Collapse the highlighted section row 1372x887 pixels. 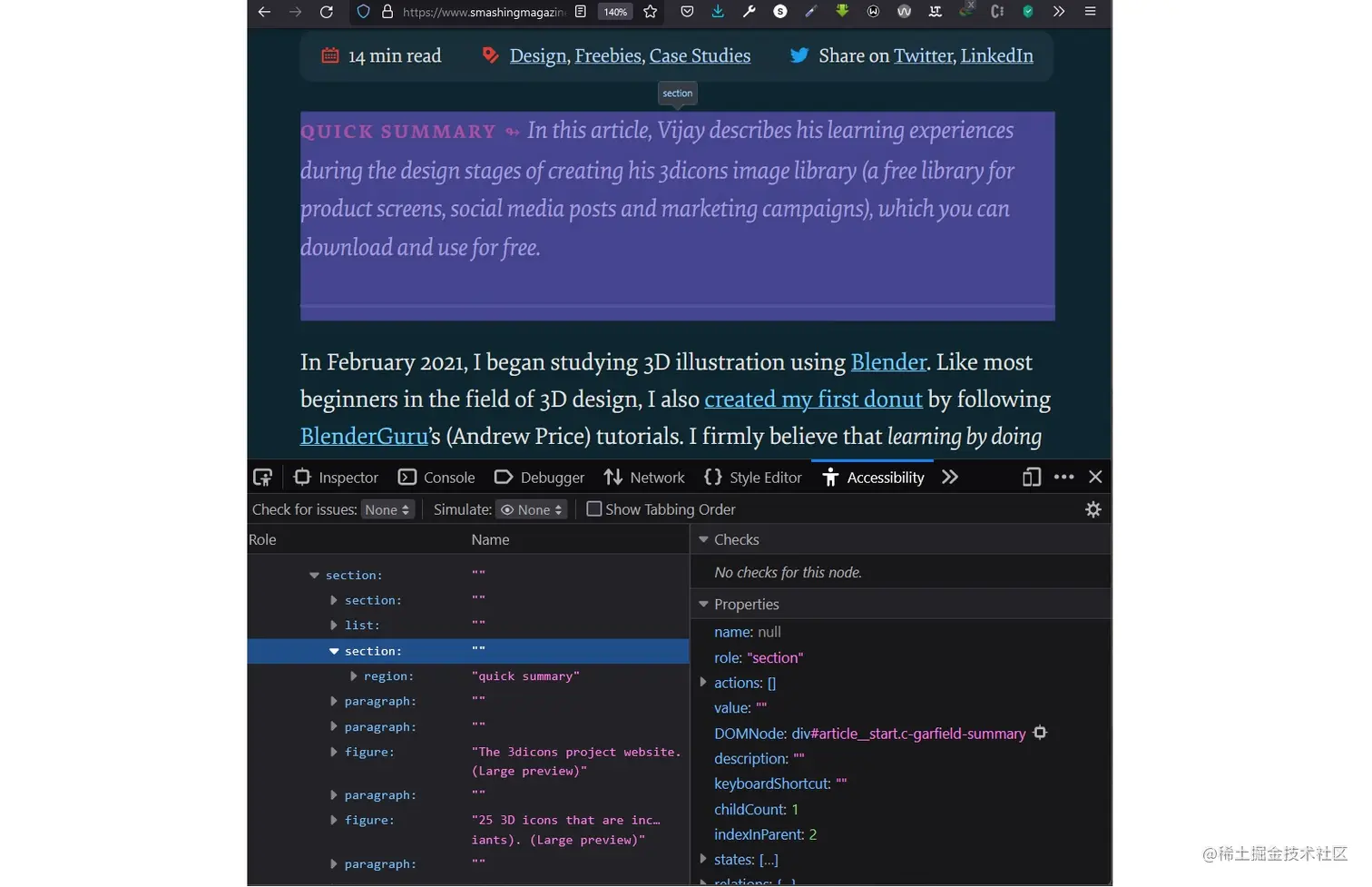pyautogui.click(x=334, y=652)
